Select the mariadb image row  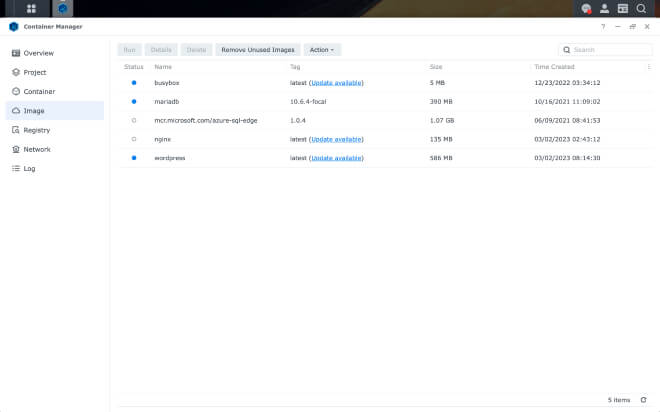(380, 101)
